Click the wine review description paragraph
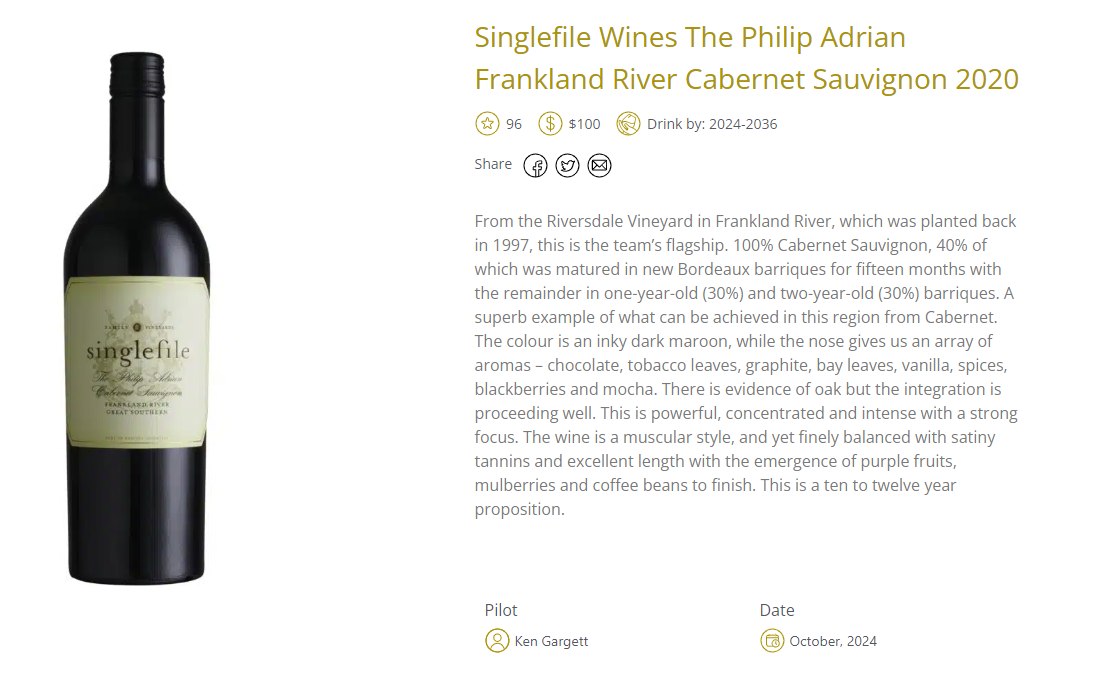The width and height of the screenshot is (1100, 681). point(746,365)
